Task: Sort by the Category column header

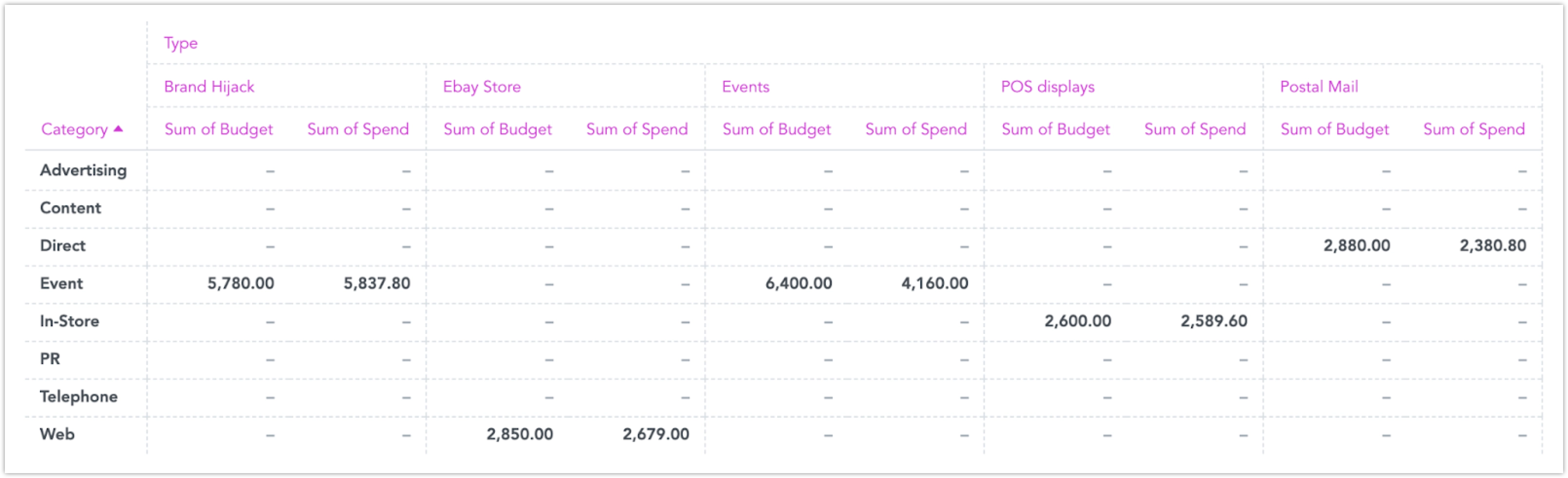Action: pyautogui.click(x=74, y=129)
